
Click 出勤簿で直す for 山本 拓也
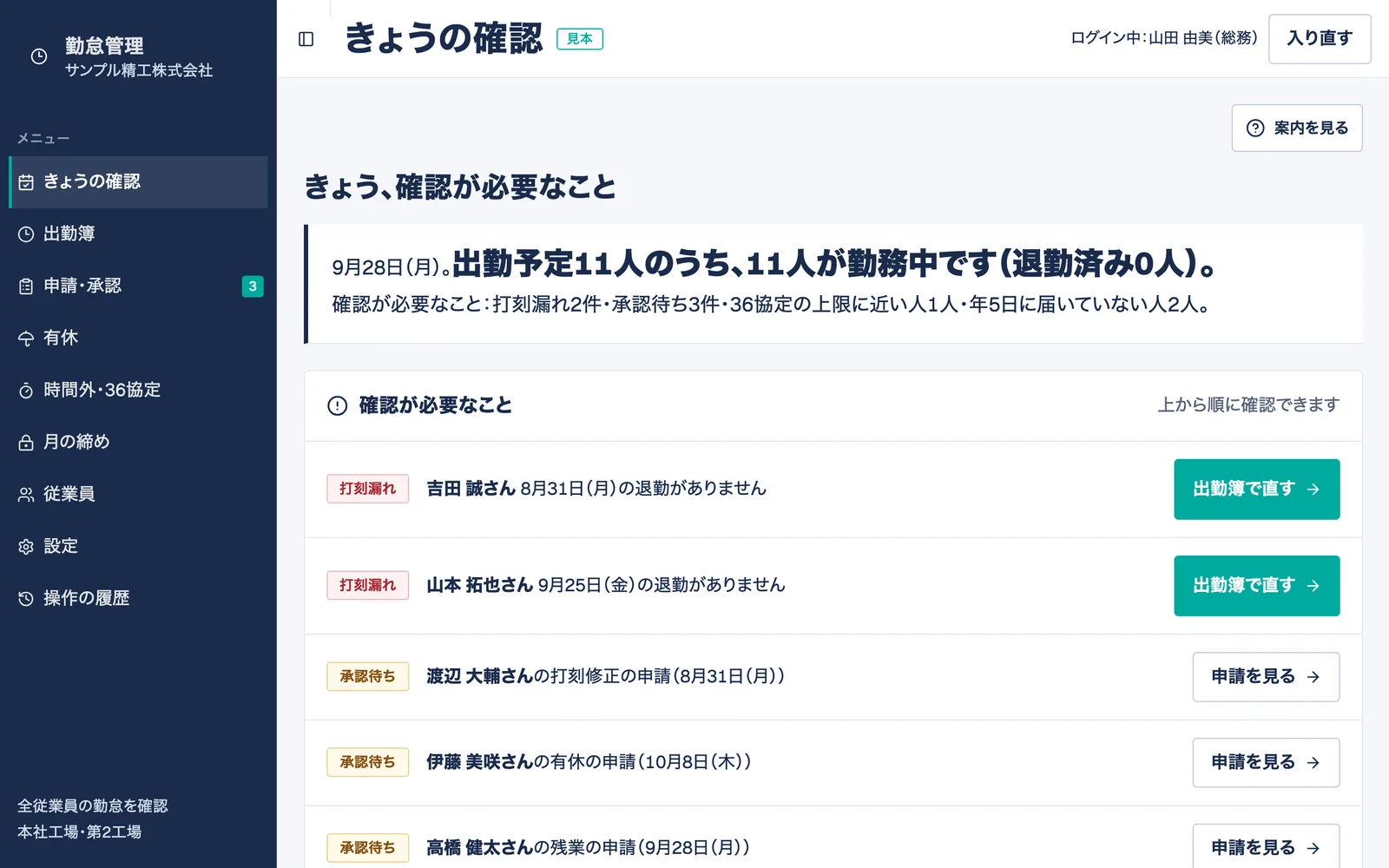(1256, 586)
